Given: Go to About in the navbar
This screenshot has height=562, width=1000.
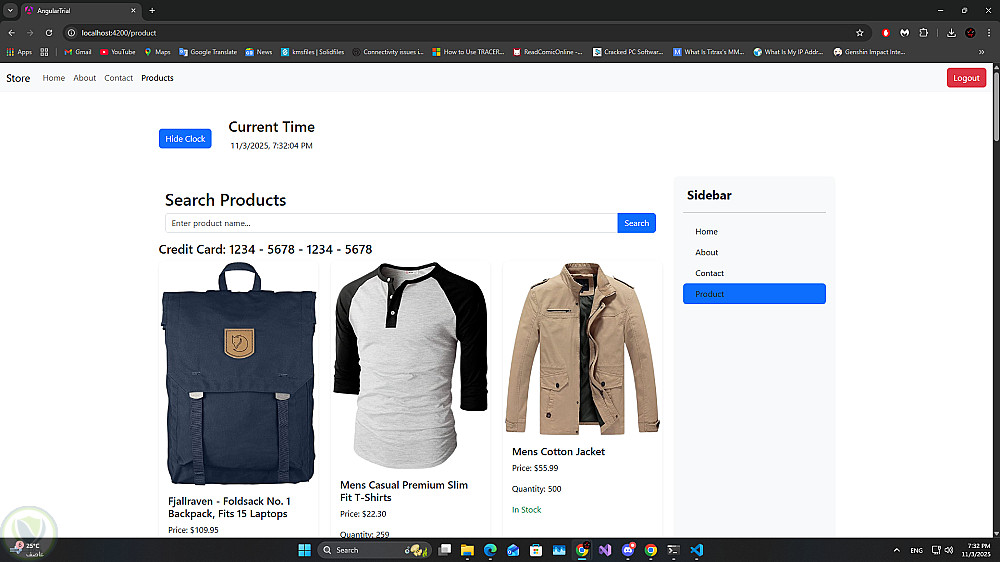Looking at the screenshot, I should point(84,78).
